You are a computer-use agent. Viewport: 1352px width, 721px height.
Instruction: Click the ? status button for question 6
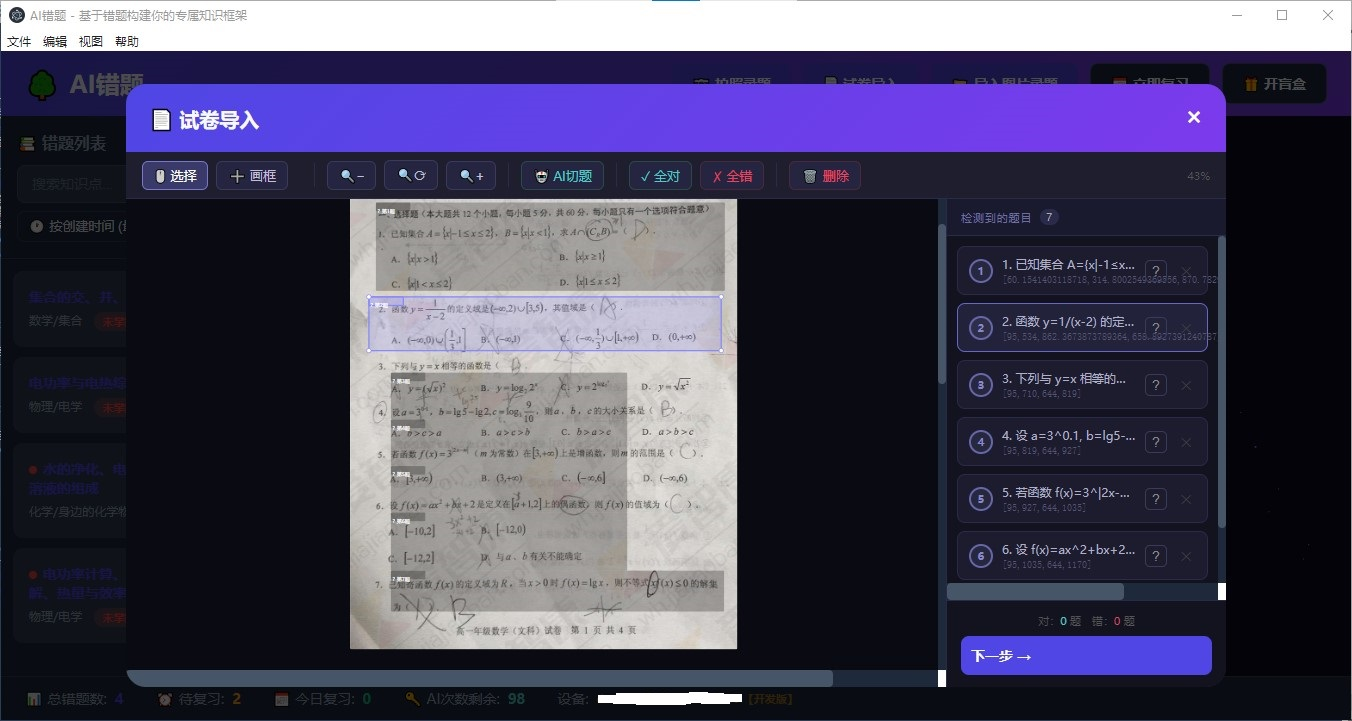tap(1155, 556)
